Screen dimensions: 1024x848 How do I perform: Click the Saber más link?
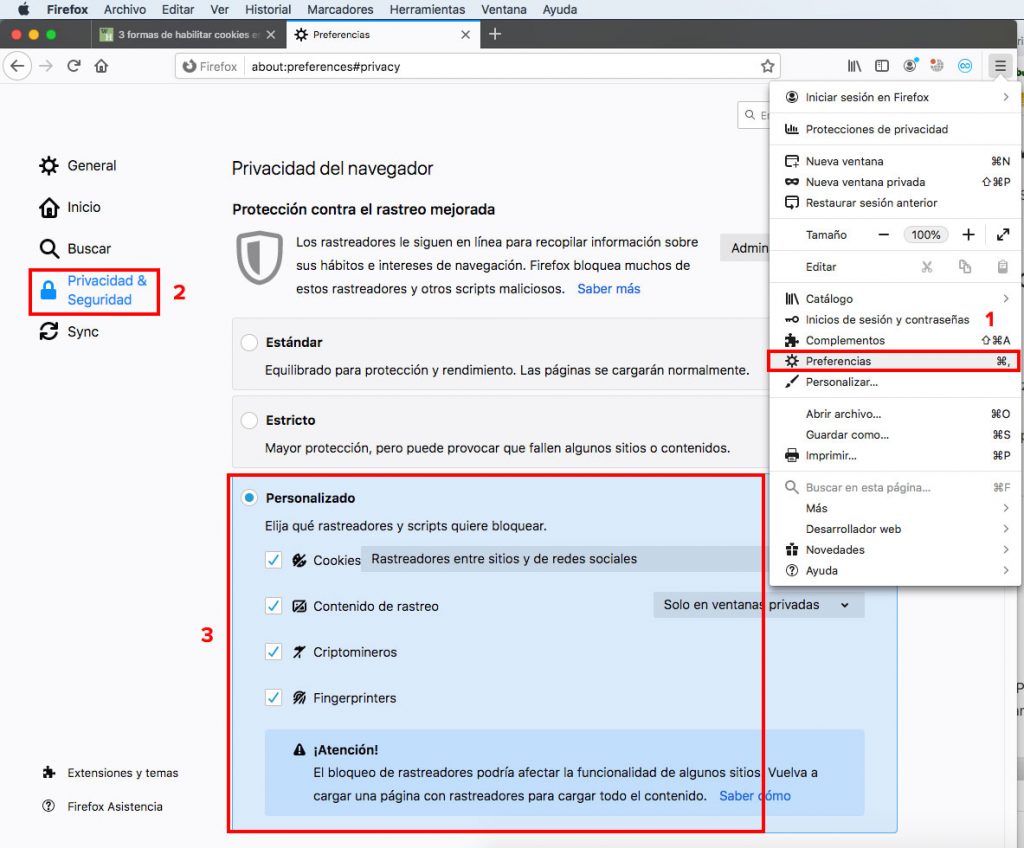point(609,289)
